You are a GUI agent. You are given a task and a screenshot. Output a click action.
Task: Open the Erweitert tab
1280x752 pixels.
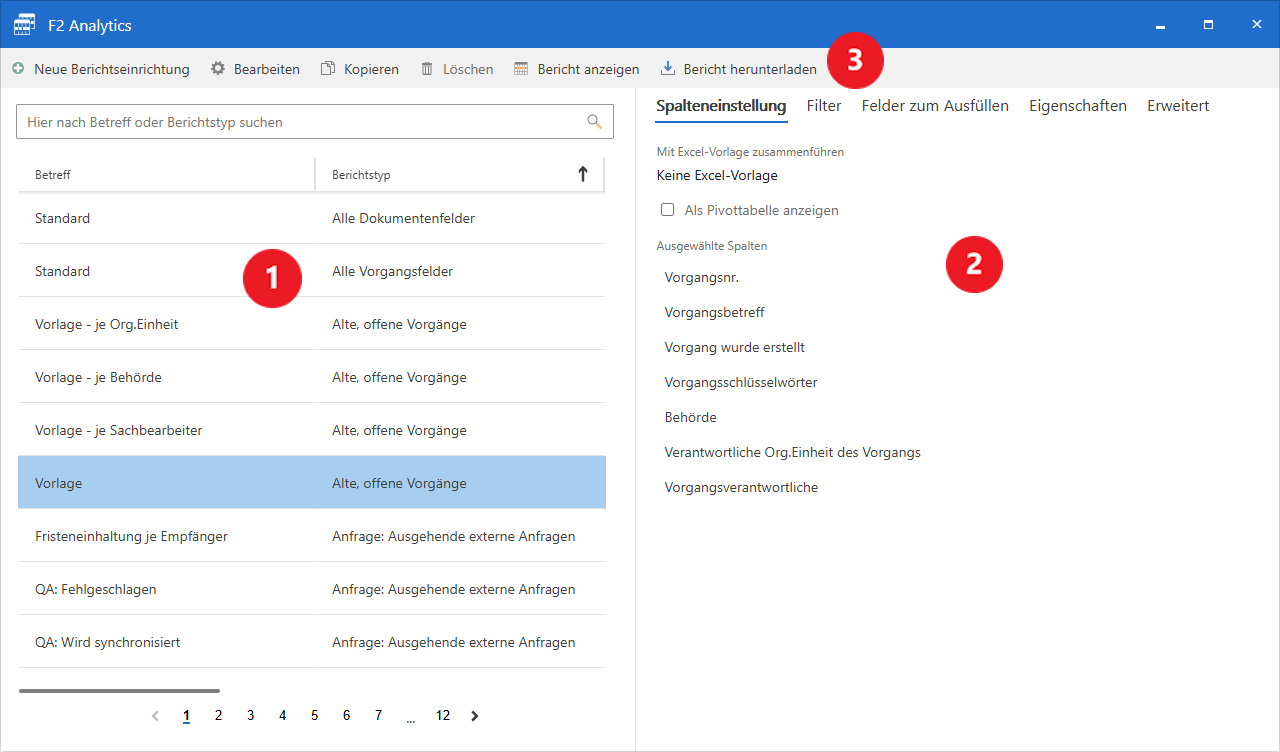coord(1178,106)
